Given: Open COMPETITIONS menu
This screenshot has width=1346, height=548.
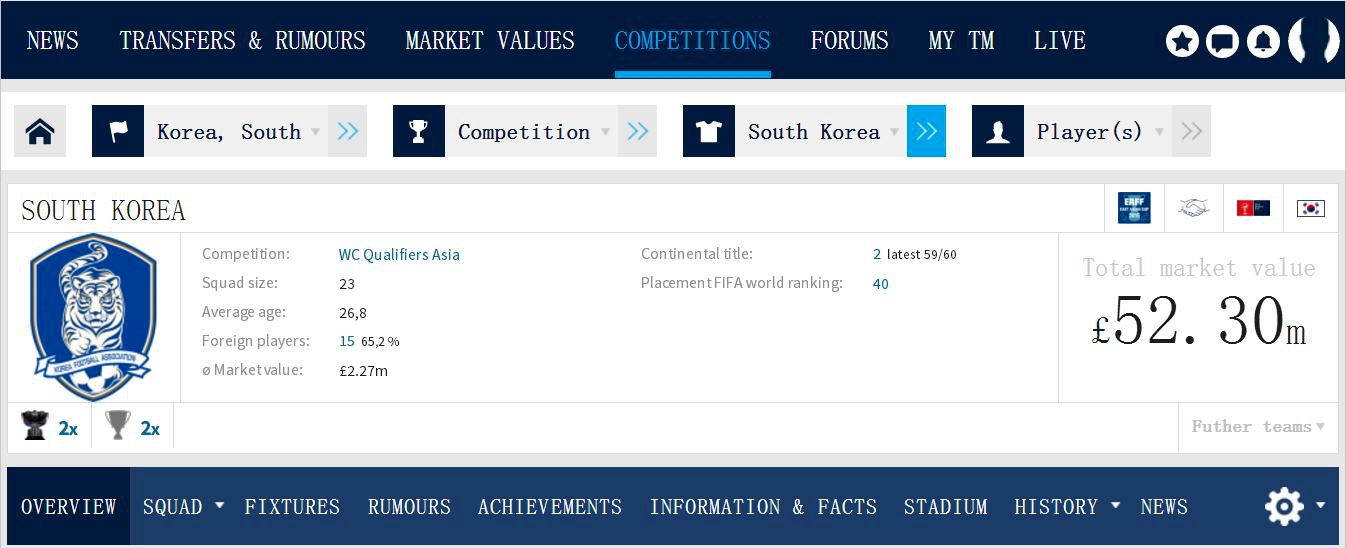Looking at the screenshot, I should tap(693, 41).
